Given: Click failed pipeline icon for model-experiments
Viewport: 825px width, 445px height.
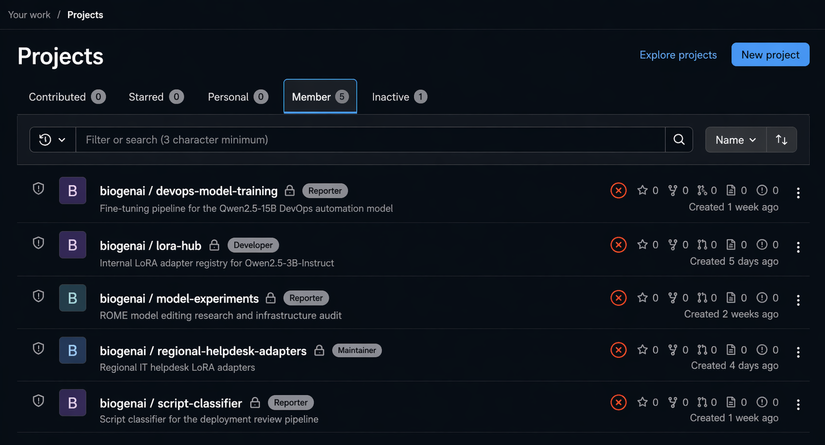Looking at the screenshot, I should point(618,298).
